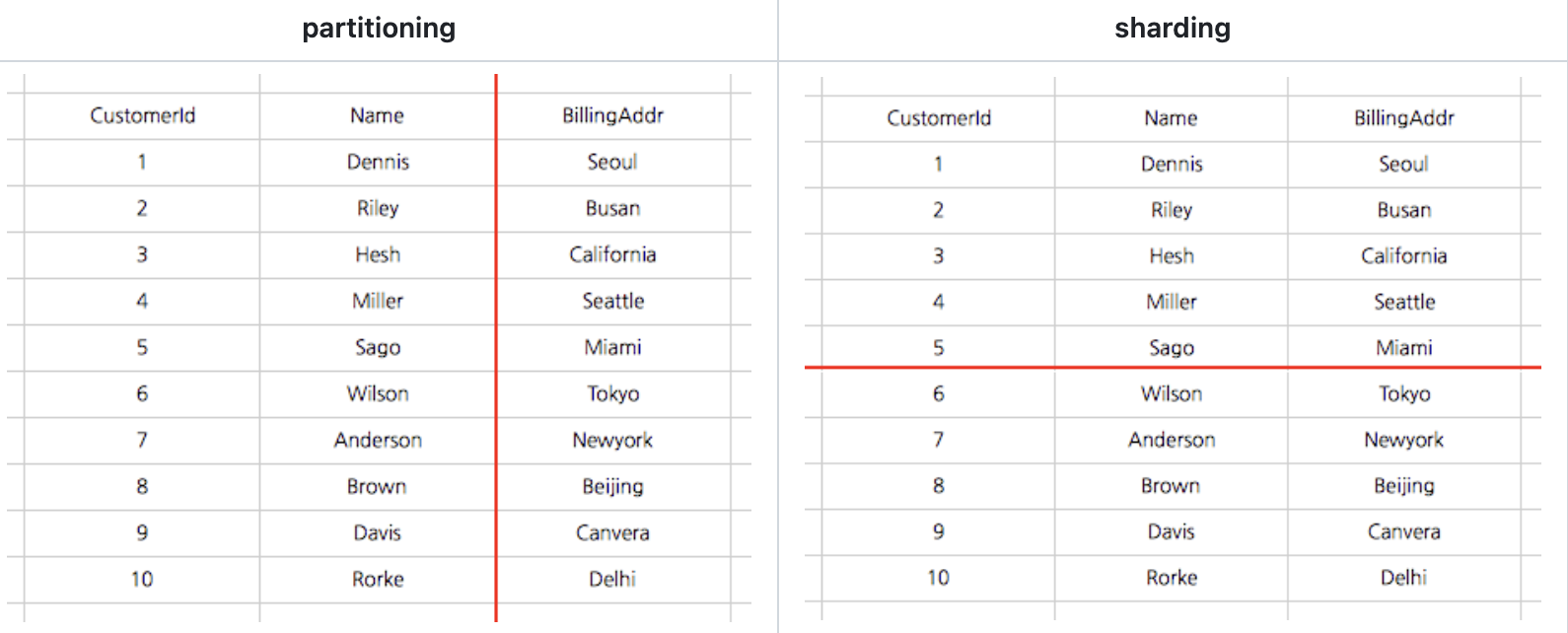Select BillingAddr header in sharding table

coord(1404,118)
